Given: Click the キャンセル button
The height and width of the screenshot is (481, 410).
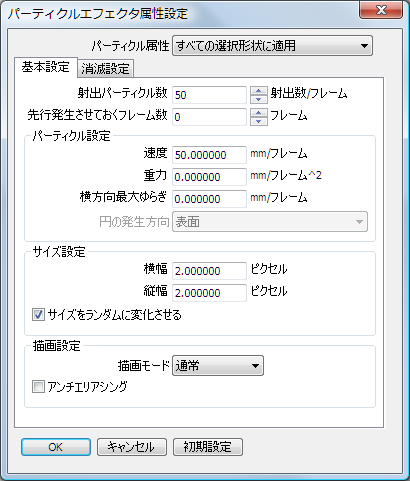Looking at the screenshot, I should (x=132, y=447).
